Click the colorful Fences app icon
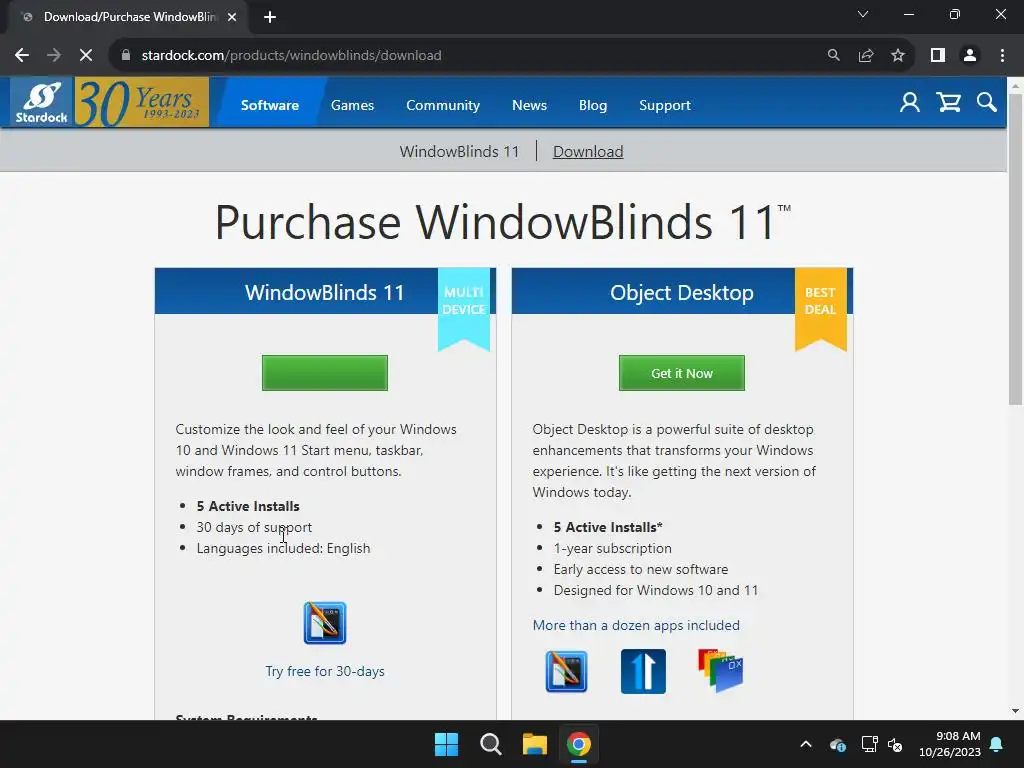 (720, 671)
